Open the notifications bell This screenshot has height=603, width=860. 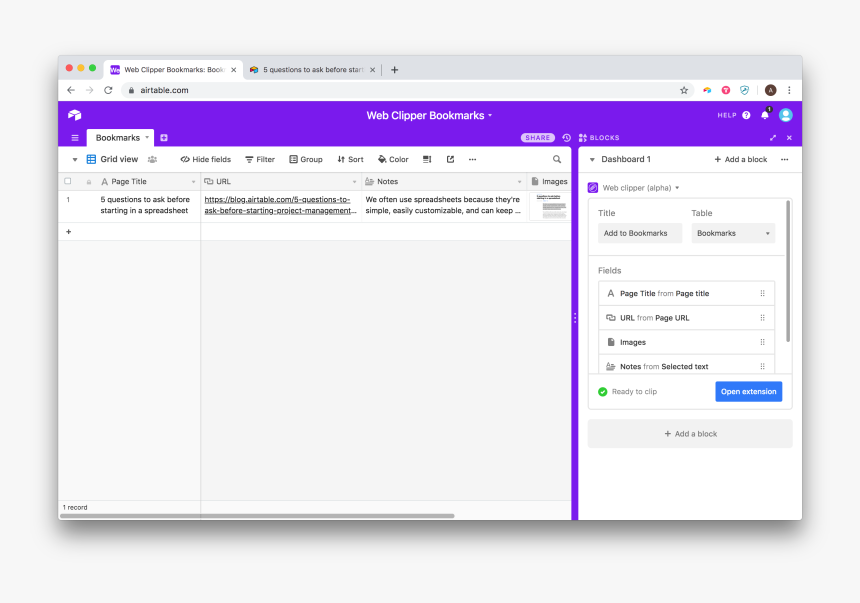click(765, 115)
